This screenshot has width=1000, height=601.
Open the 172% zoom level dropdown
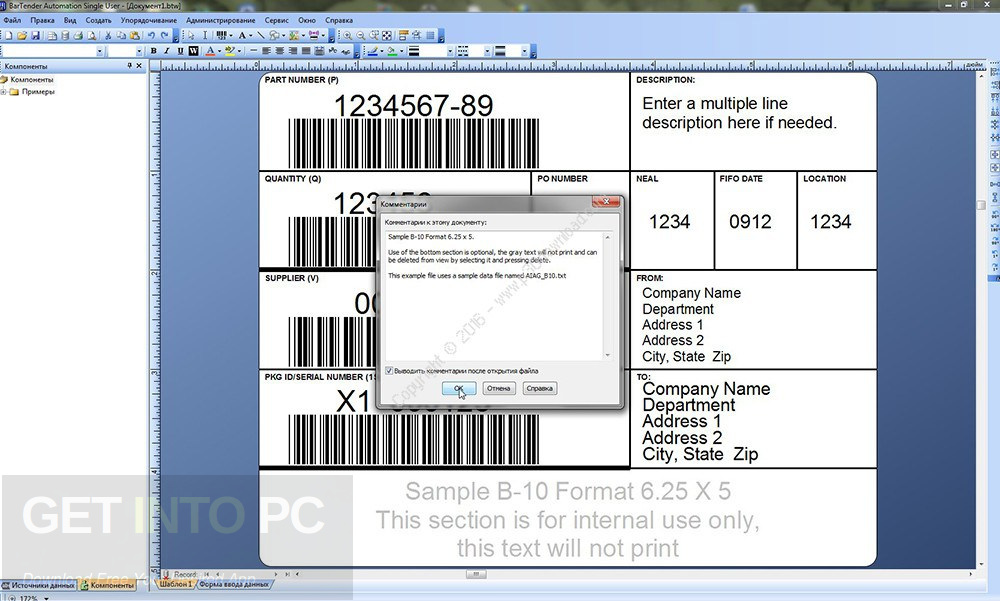pyautogui.click(x=46, y=598)
